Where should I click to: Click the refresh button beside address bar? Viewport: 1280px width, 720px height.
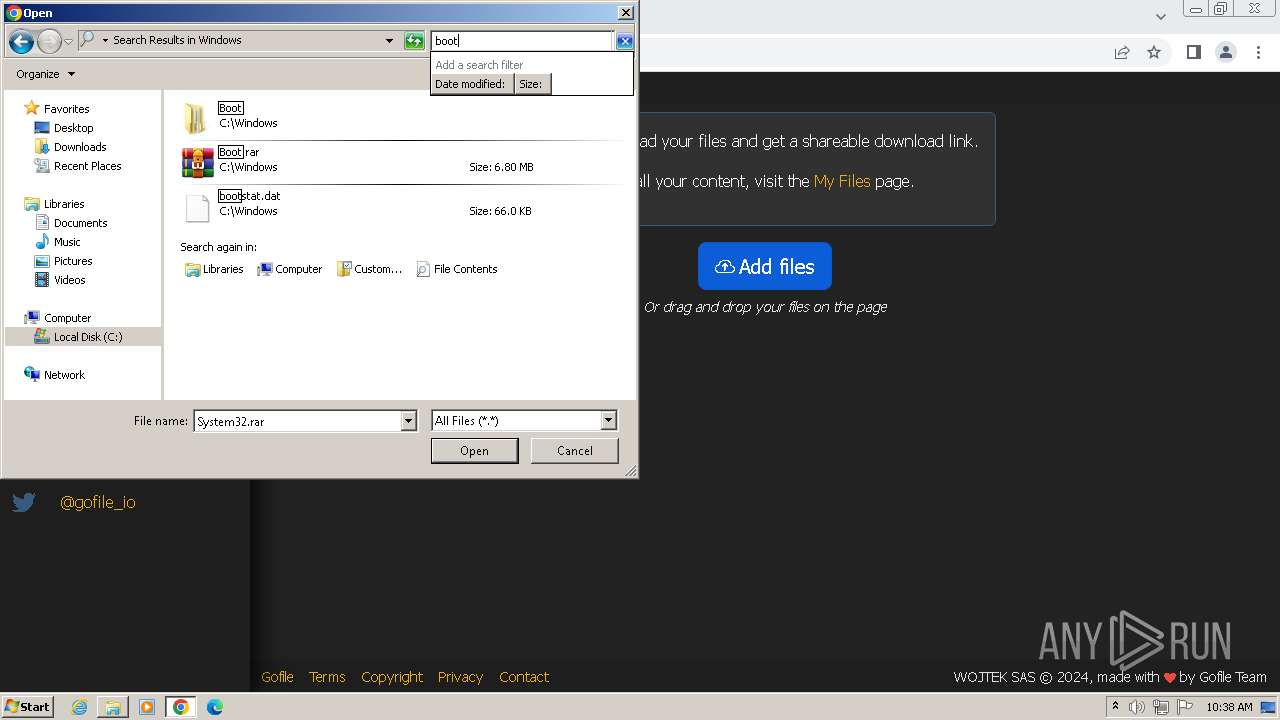(414, 41)
